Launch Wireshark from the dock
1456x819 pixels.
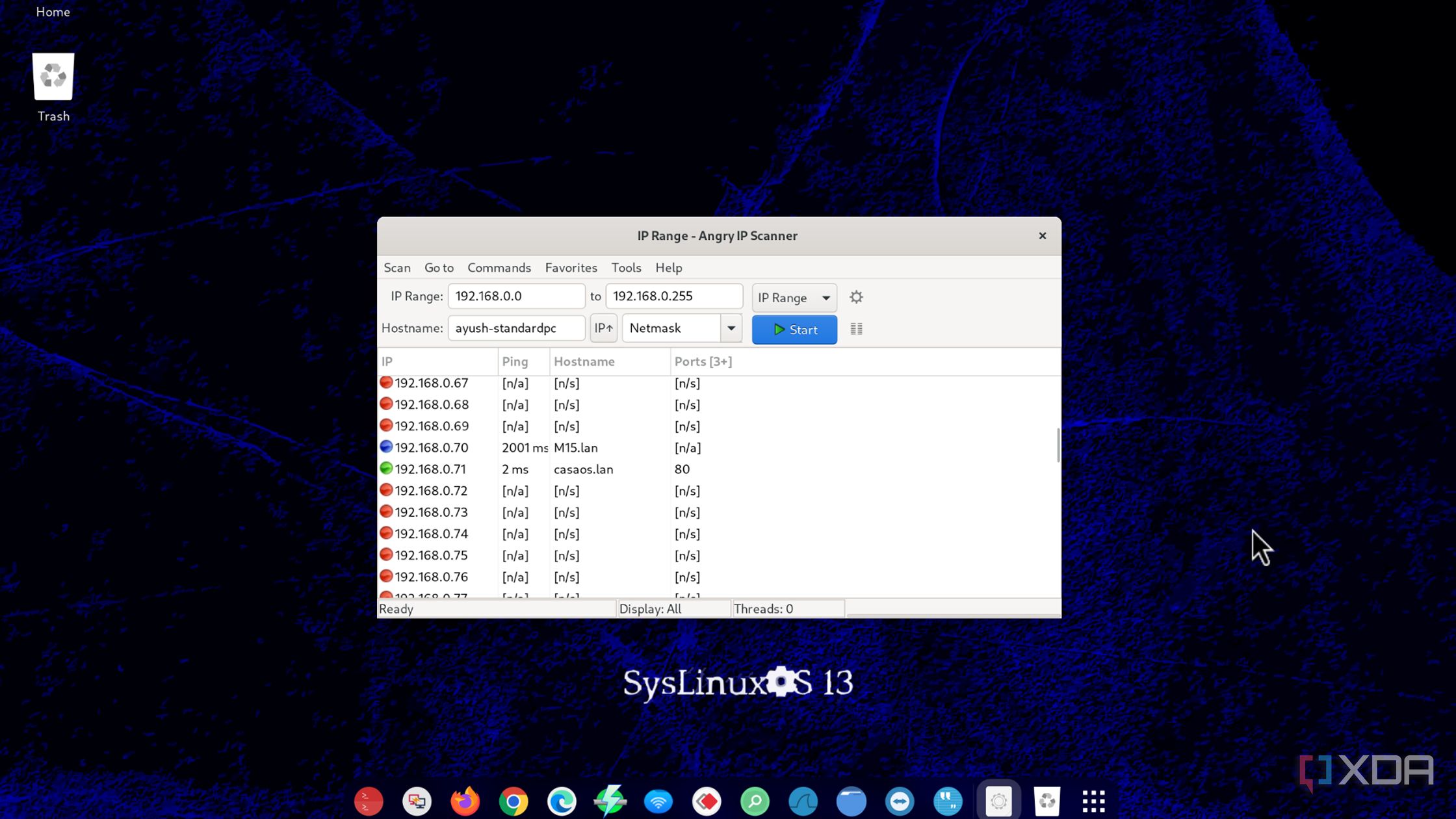(803, 801)
